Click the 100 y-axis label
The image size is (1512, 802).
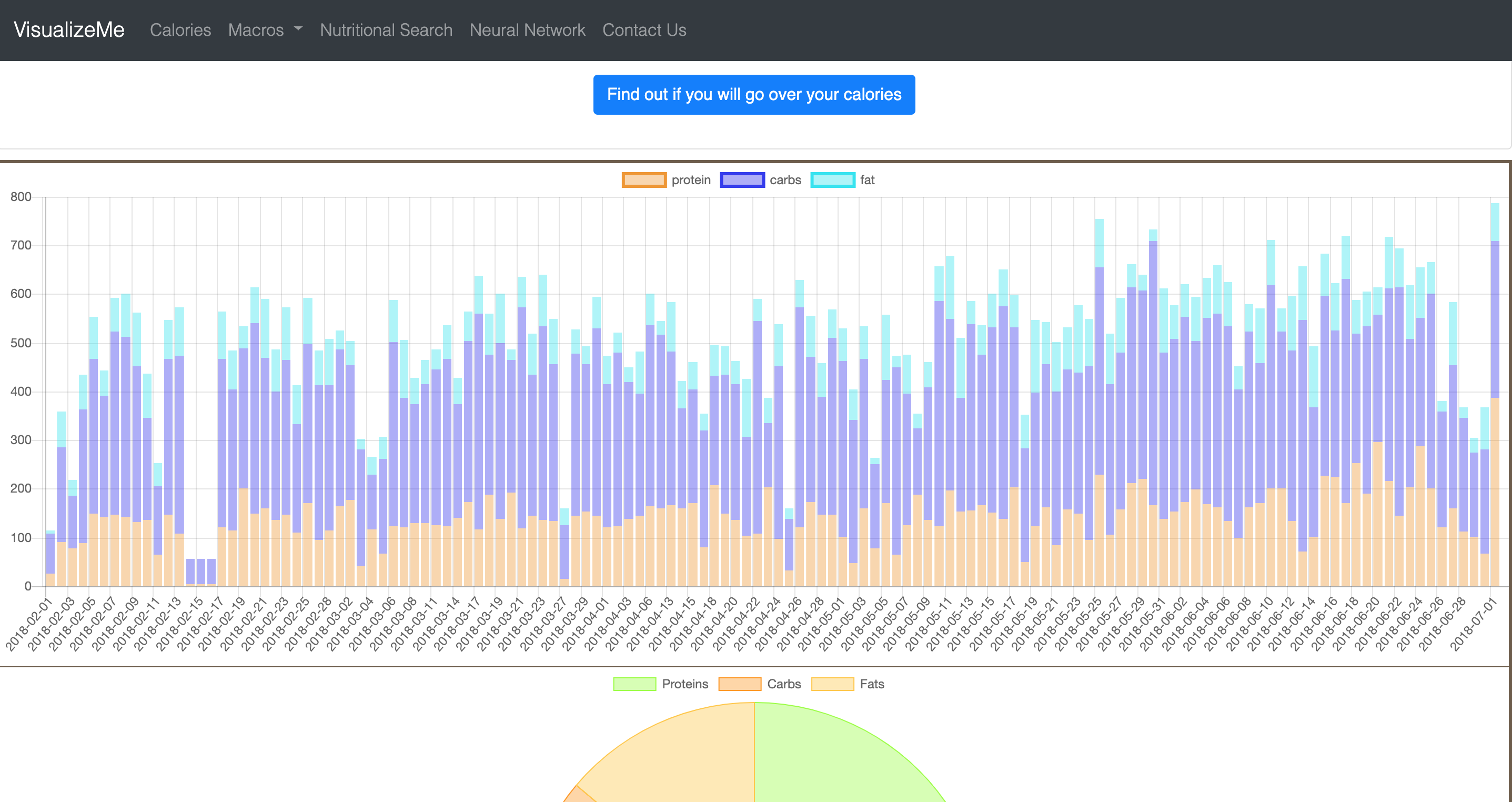(x=21, y=537)
